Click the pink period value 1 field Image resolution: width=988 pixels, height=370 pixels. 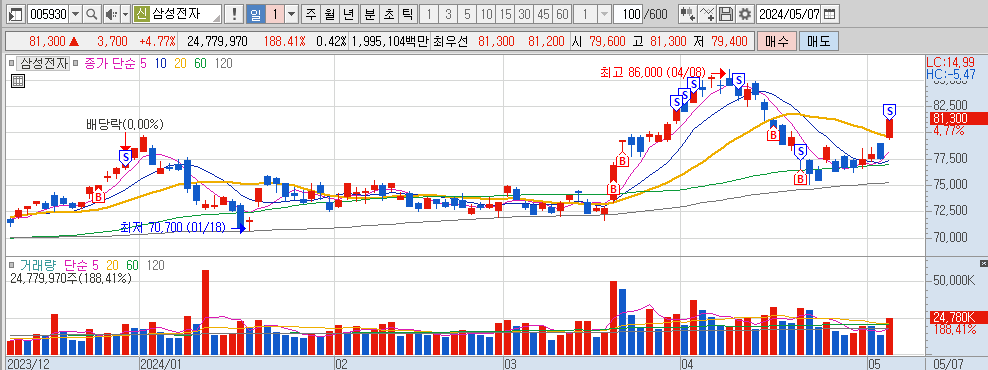pyautogui.click(x=274, y=14)
